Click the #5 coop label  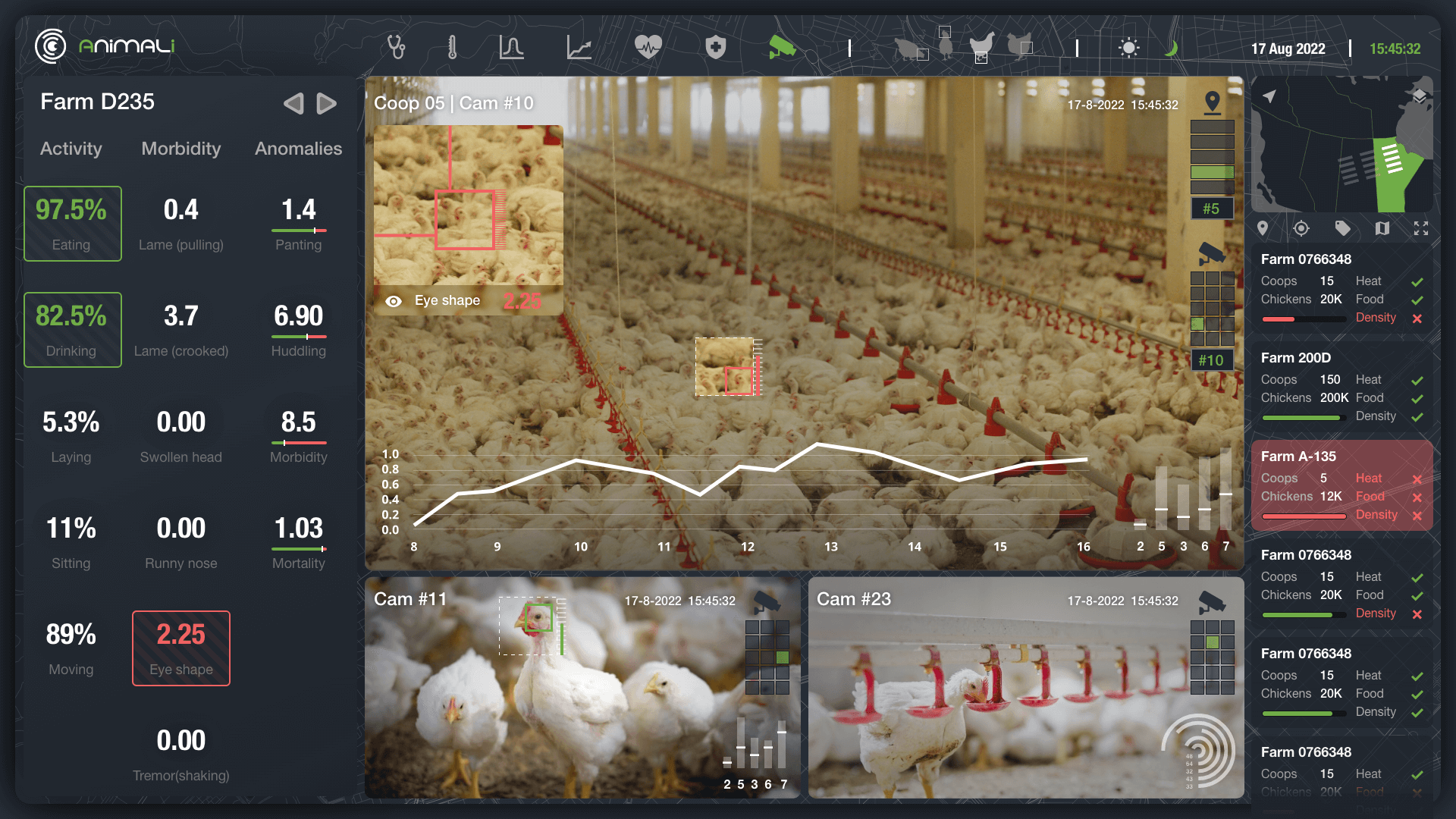(x=1212, y=209)
